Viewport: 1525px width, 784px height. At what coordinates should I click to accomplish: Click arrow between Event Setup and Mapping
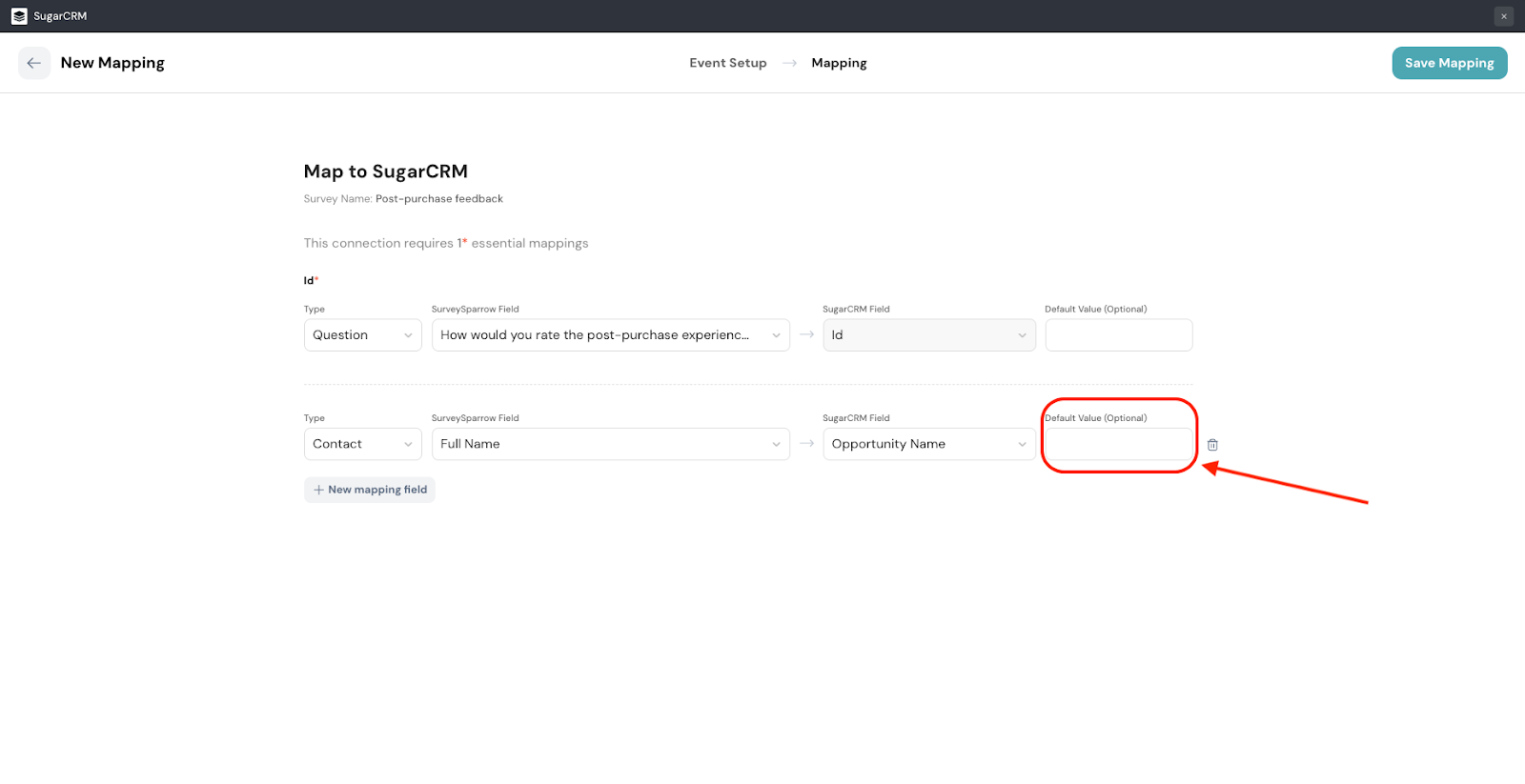789,63
